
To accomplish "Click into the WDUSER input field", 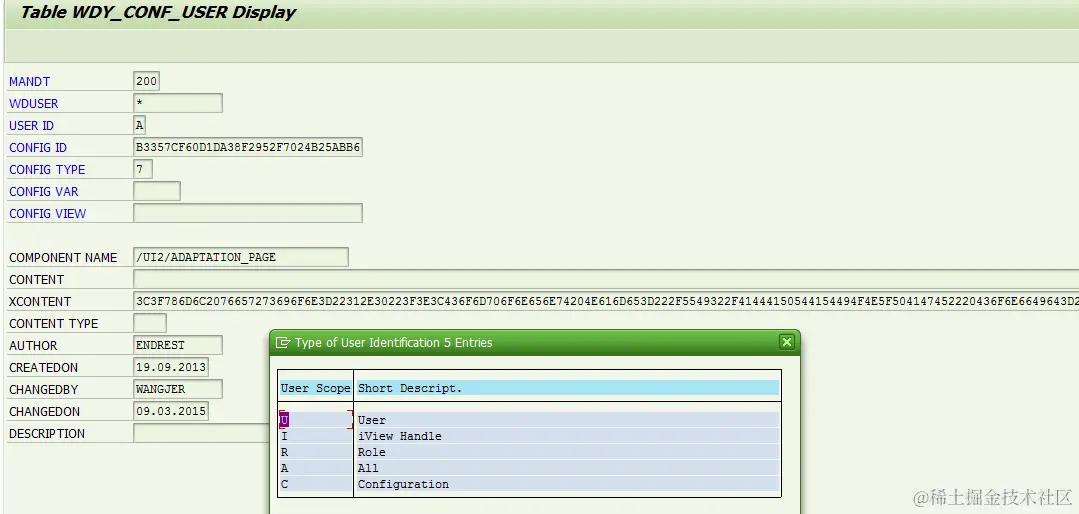I will 178,103.
